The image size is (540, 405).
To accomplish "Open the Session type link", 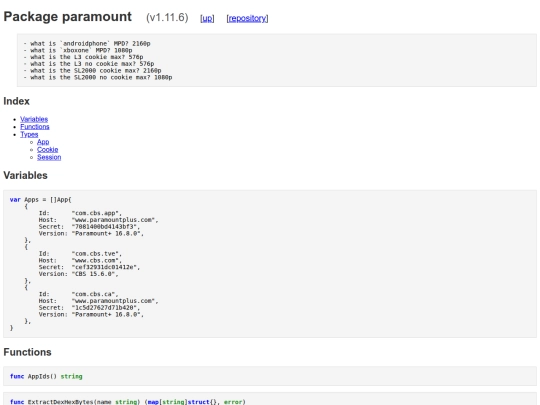I will [x=49, y=157].
